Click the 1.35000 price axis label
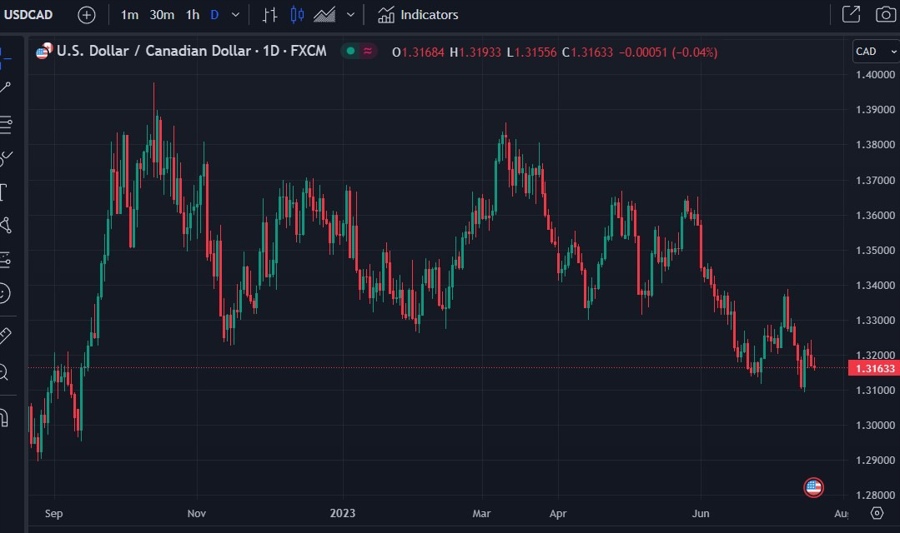 [x=875, y=250]
